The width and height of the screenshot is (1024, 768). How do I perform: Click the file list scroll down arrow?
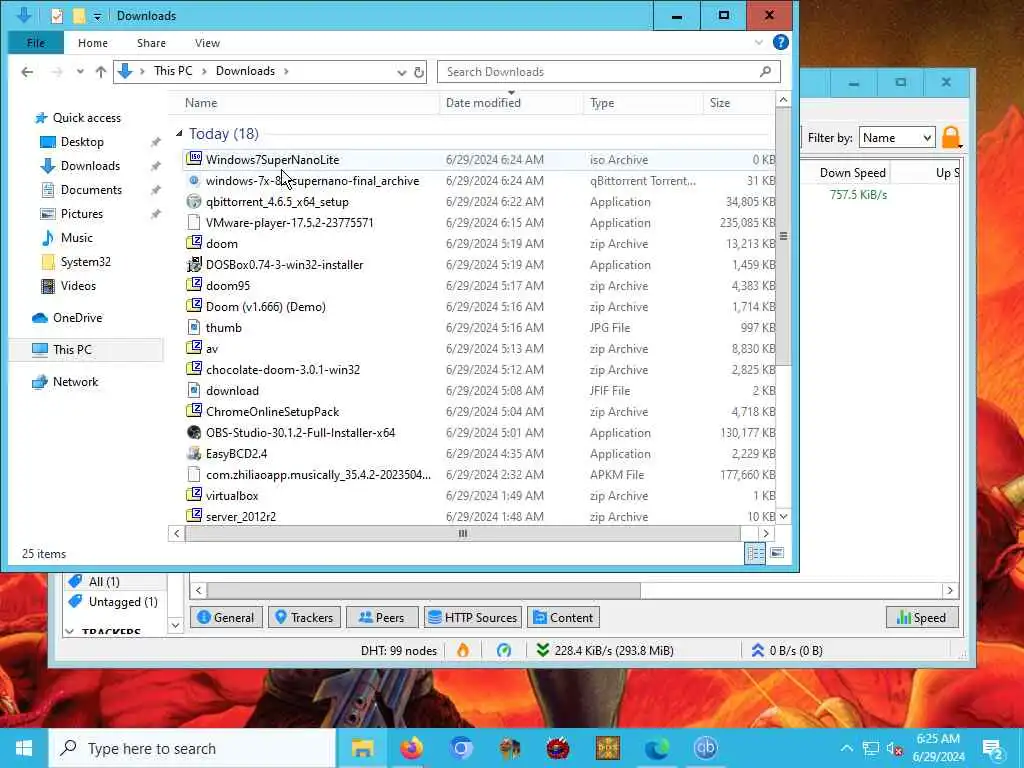pyautogui.click(x=783, y=516)
